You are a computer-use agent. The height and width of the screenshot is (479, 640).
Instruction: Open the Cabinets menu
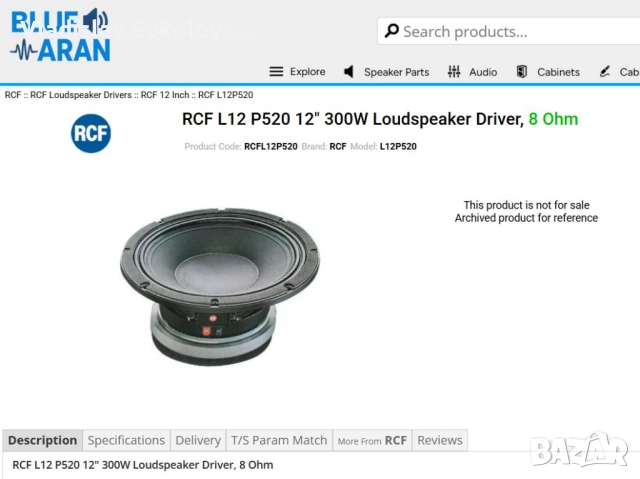(x=558, y=72)
